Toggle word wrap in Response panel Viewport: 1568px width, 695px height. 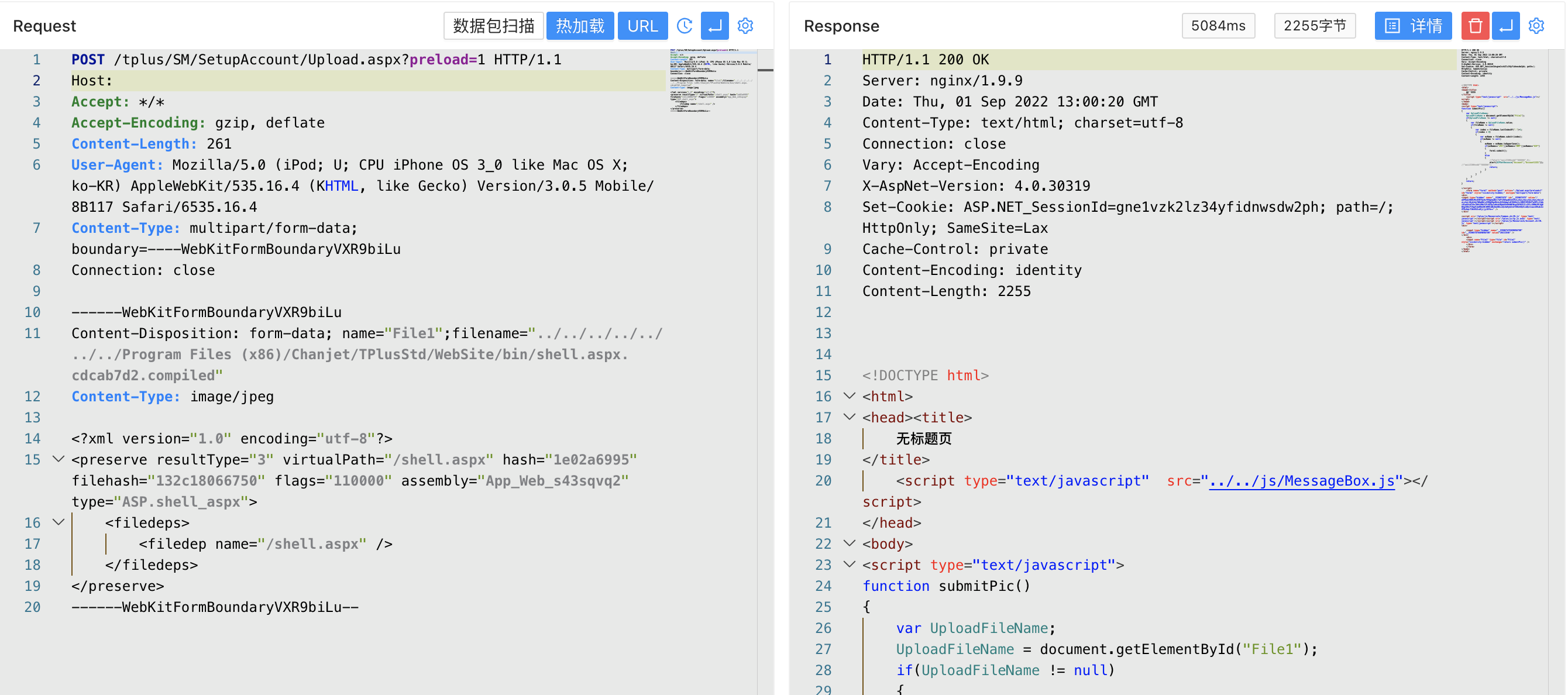tap(1505, 26)
